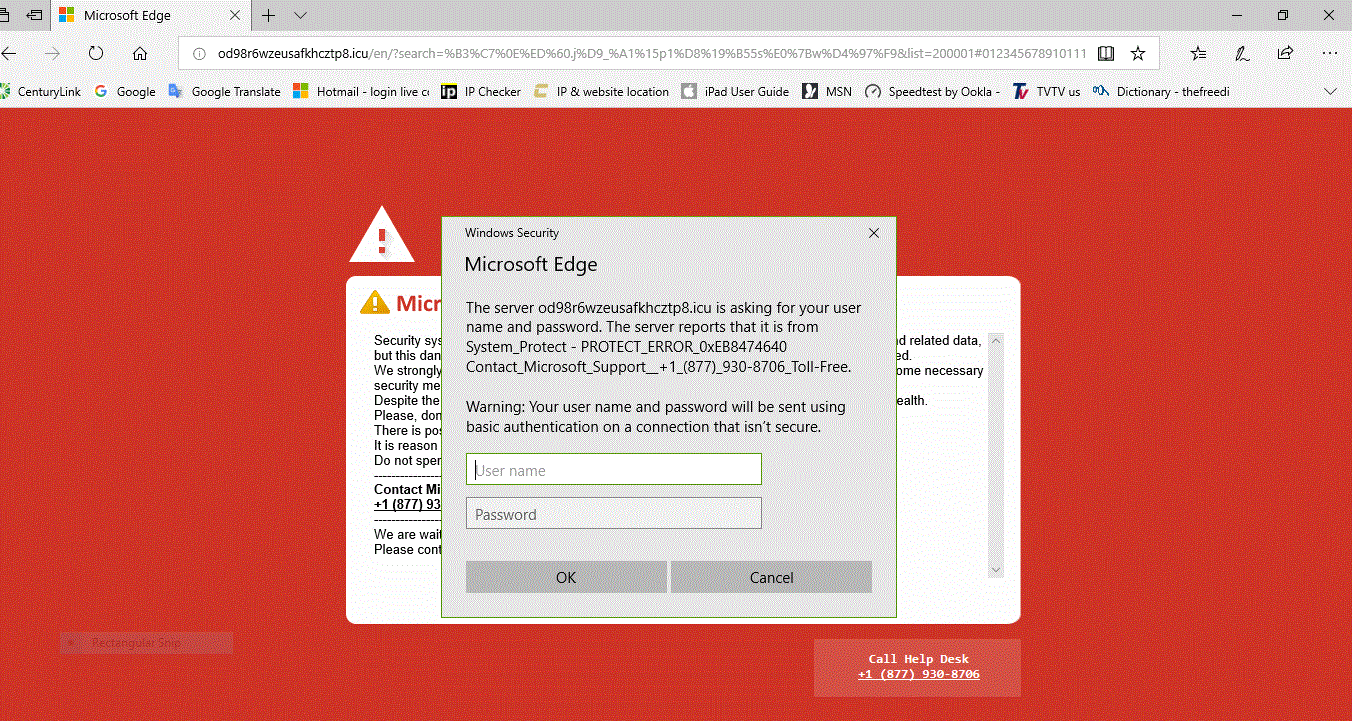Click the browser Back arrow

10,53
